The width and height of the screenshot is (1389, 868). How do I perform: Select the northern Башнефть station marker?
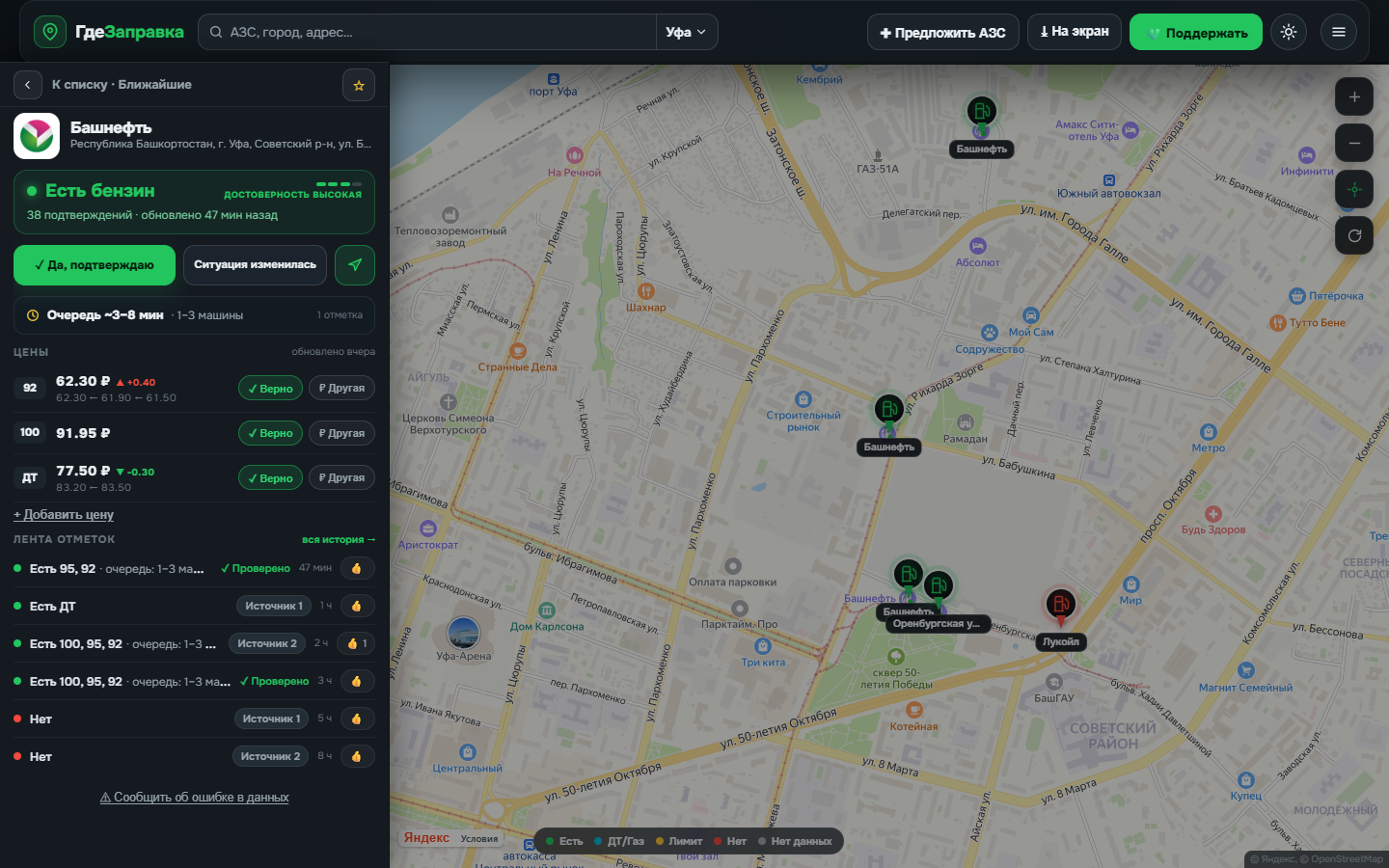[x=981, y=113]
